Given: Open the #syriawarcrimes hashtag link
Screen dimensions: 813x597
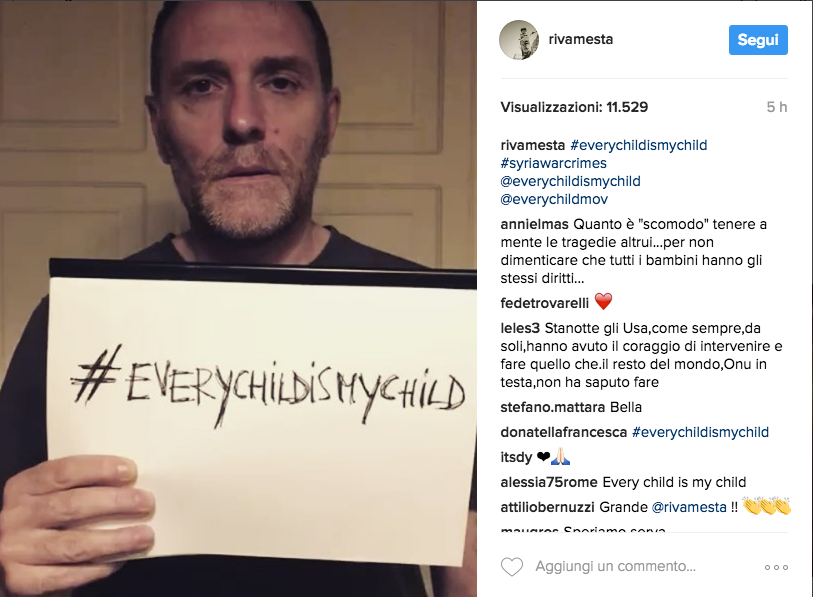Looking at the screenshot, I should [553, 163].
